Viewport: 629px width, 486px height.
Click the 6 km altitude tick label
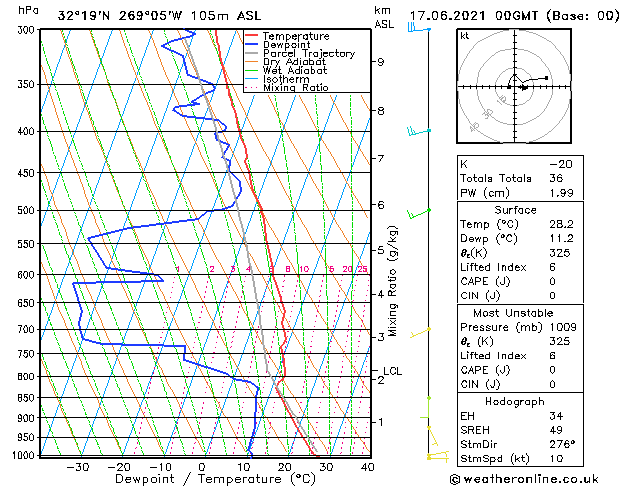(x=380, y=205)
